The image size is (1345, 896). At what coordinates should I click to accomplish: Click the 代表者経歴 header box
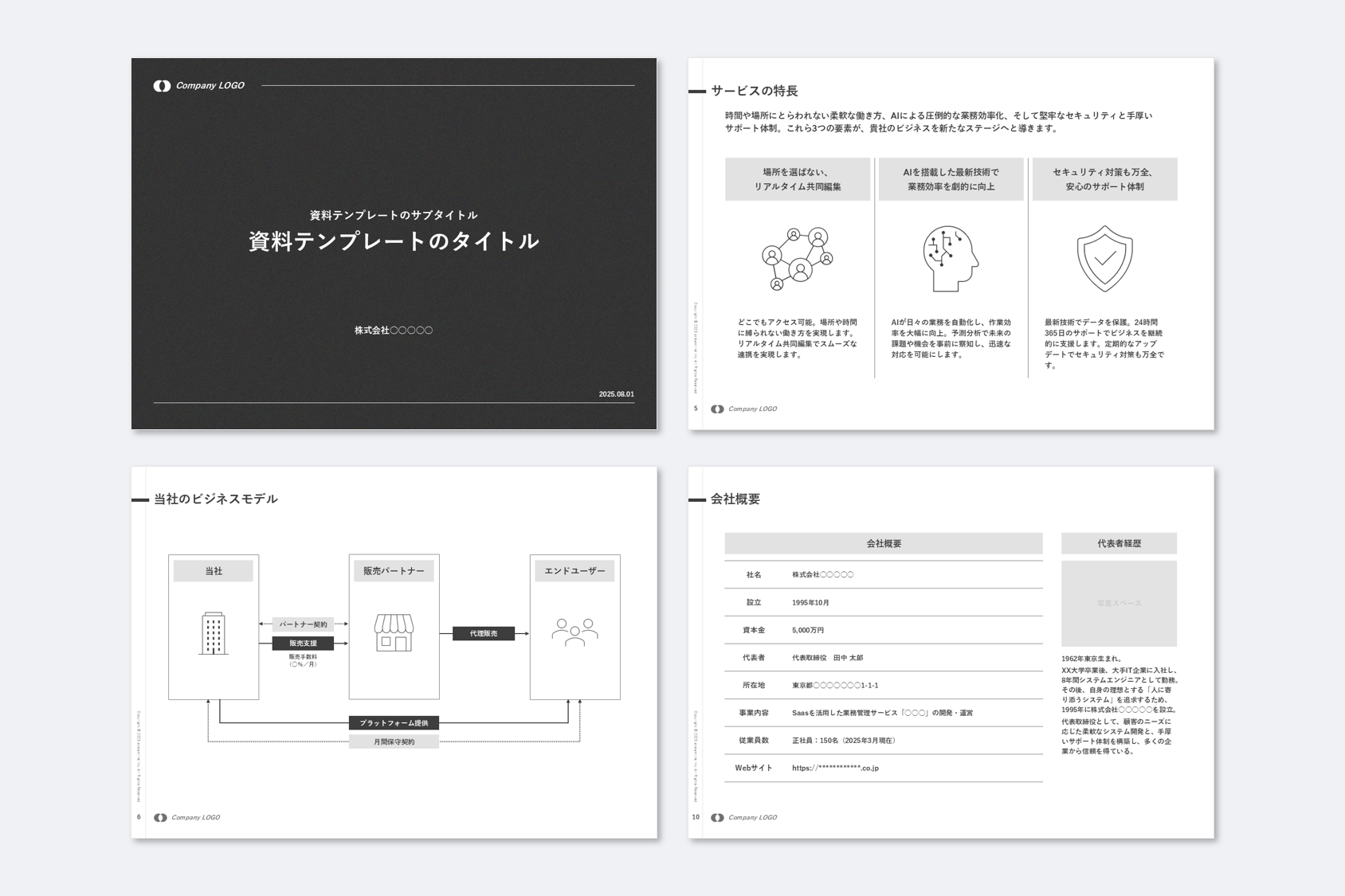tap(1119, 544)
